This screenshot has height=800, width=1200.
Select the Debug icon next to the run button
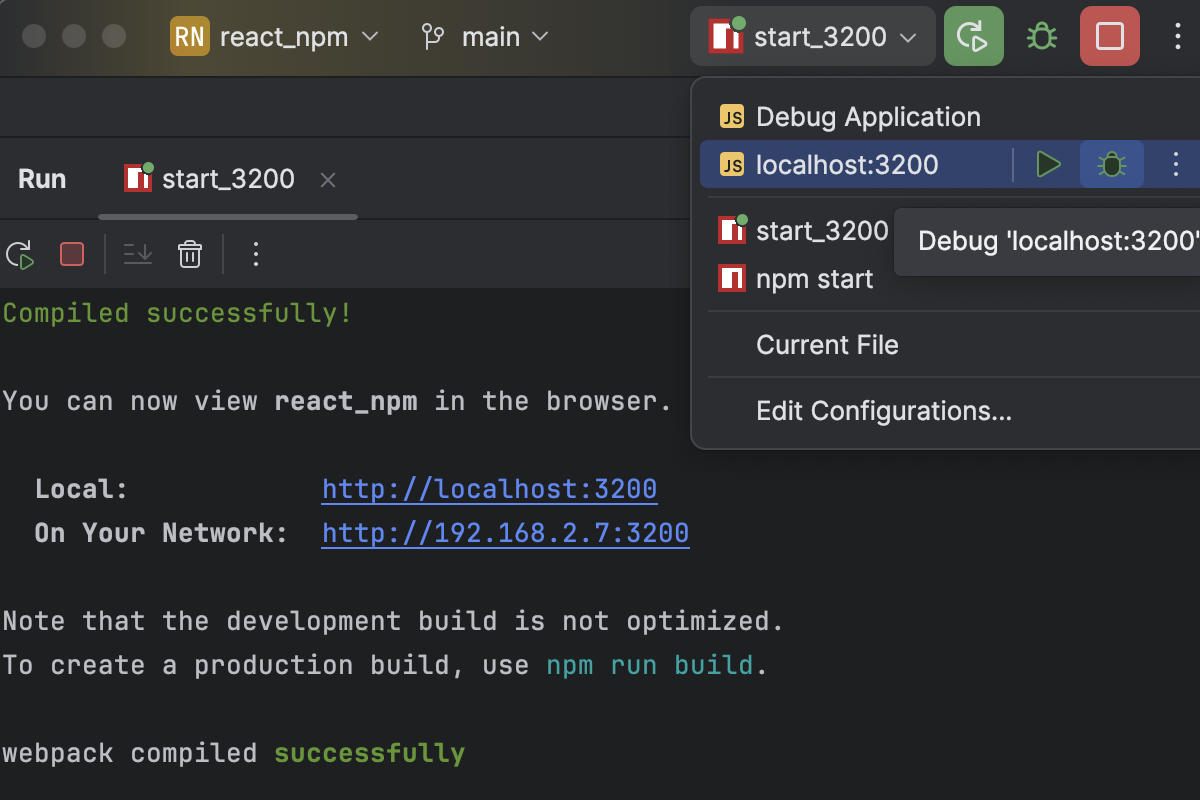1040,36
